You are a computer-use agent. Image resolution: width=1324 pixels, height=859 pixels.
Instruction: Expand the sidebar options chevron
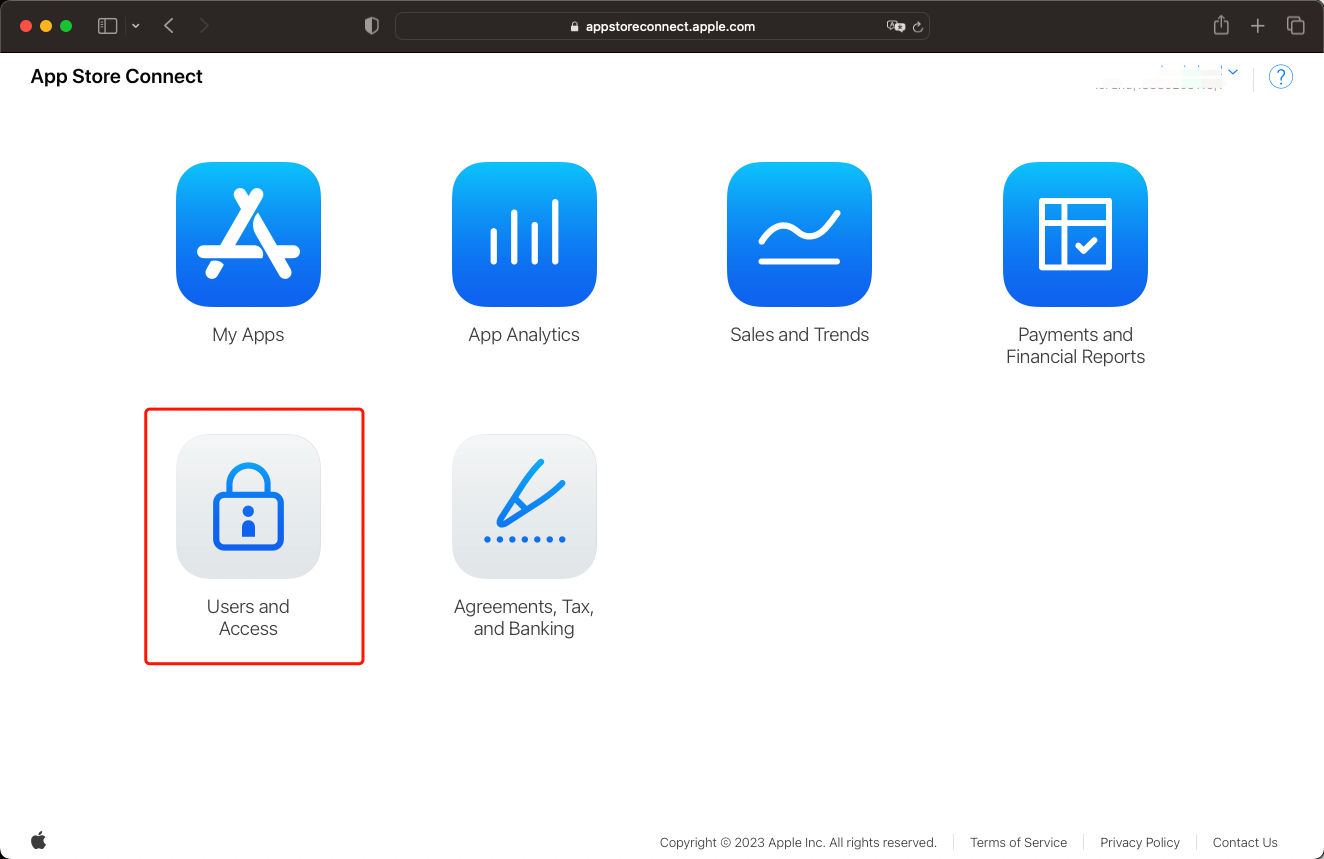(x=136, y=26)
